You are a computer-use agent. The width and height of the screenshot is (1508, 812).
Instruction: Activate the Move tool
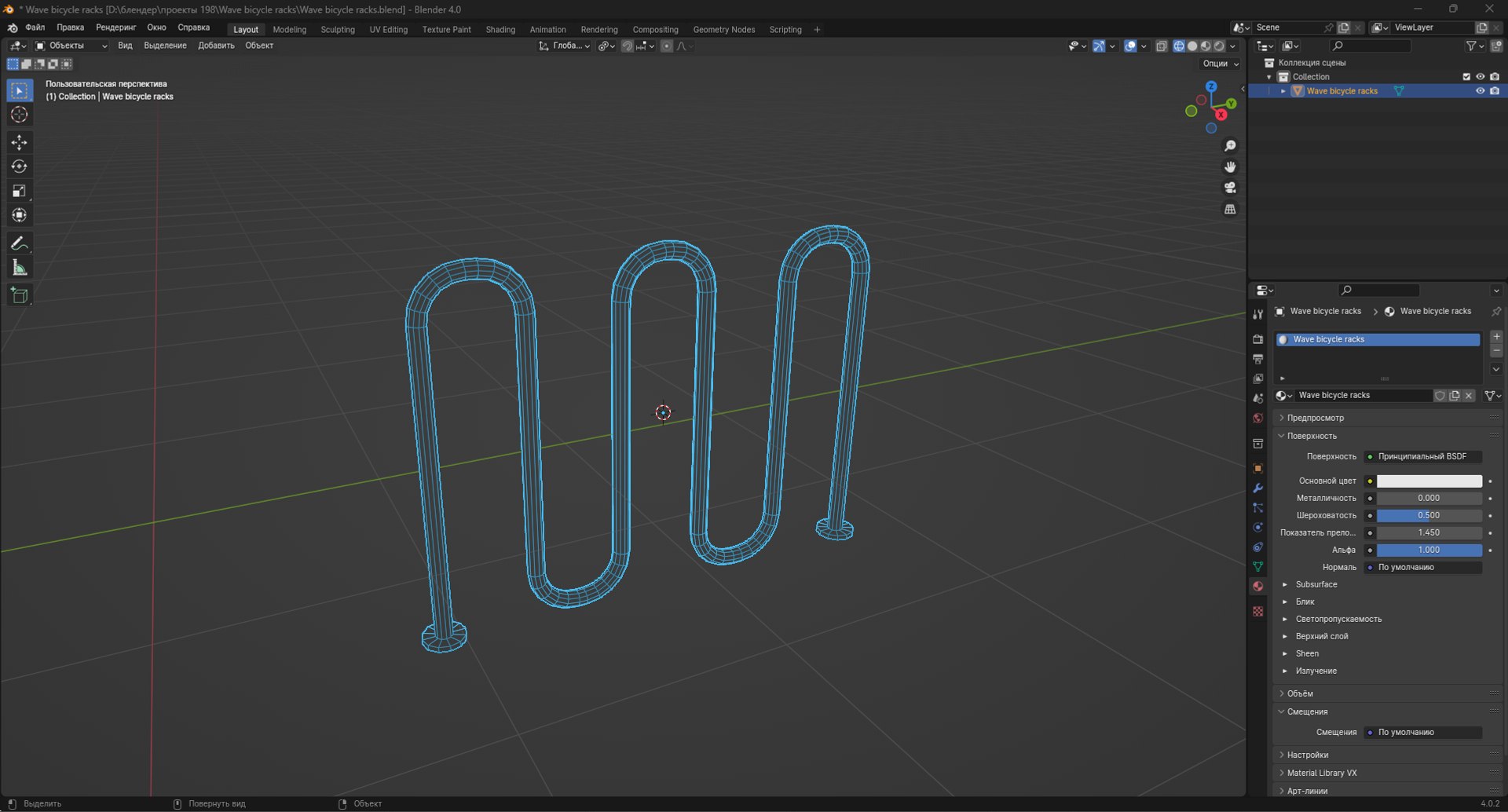tap(20, 142)
